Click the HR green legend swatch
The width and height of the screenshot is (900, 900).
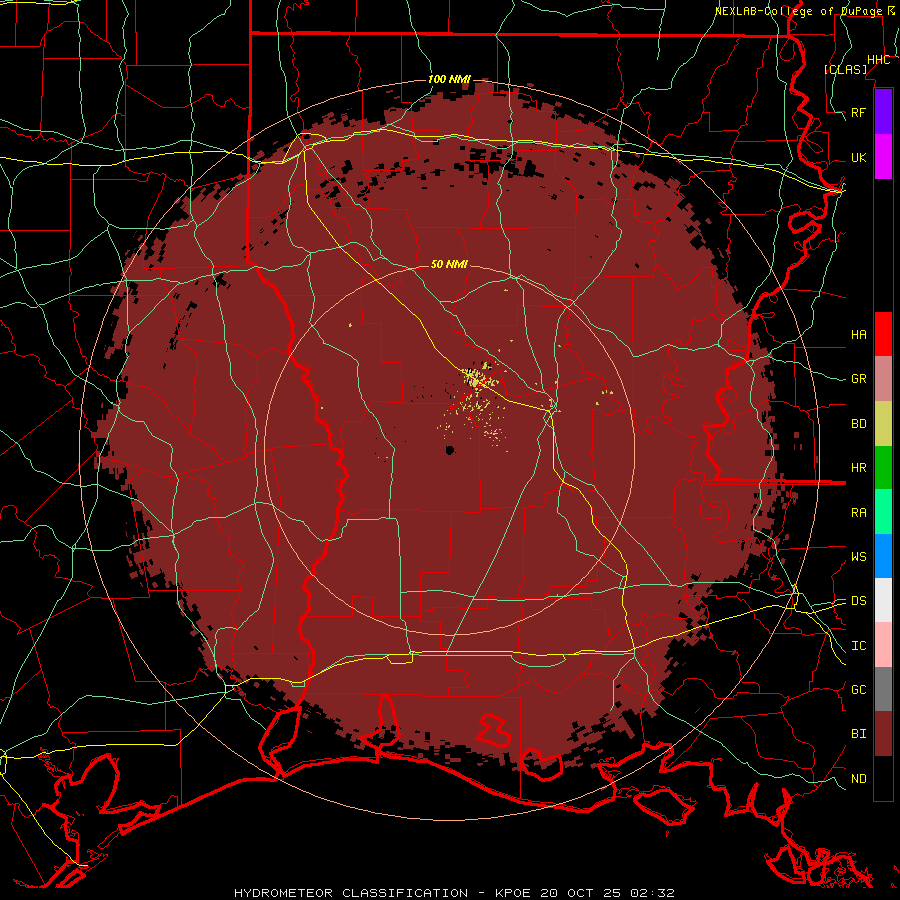[883, 468]
